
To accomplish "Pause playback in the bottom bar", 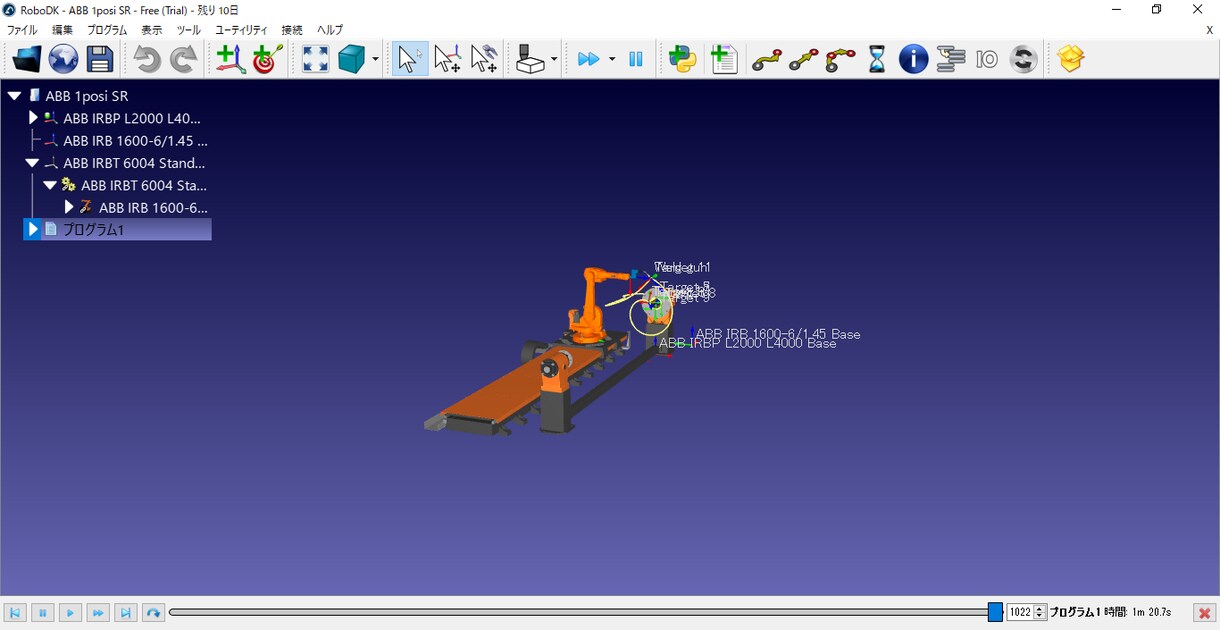I will (x=42, y=613).
